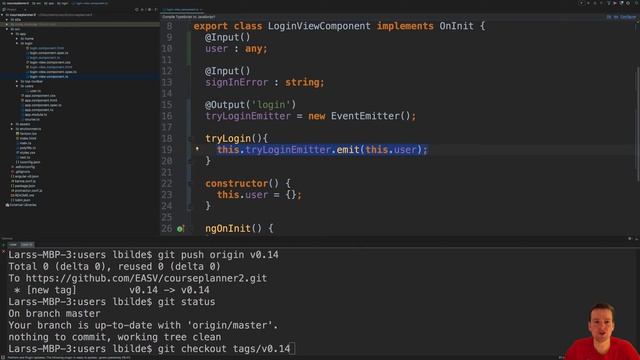Viewport: 640px width, 360px height.
Task: Click the status bar message at window bottom
Action: pyautogui.click(x=69, y=358)
